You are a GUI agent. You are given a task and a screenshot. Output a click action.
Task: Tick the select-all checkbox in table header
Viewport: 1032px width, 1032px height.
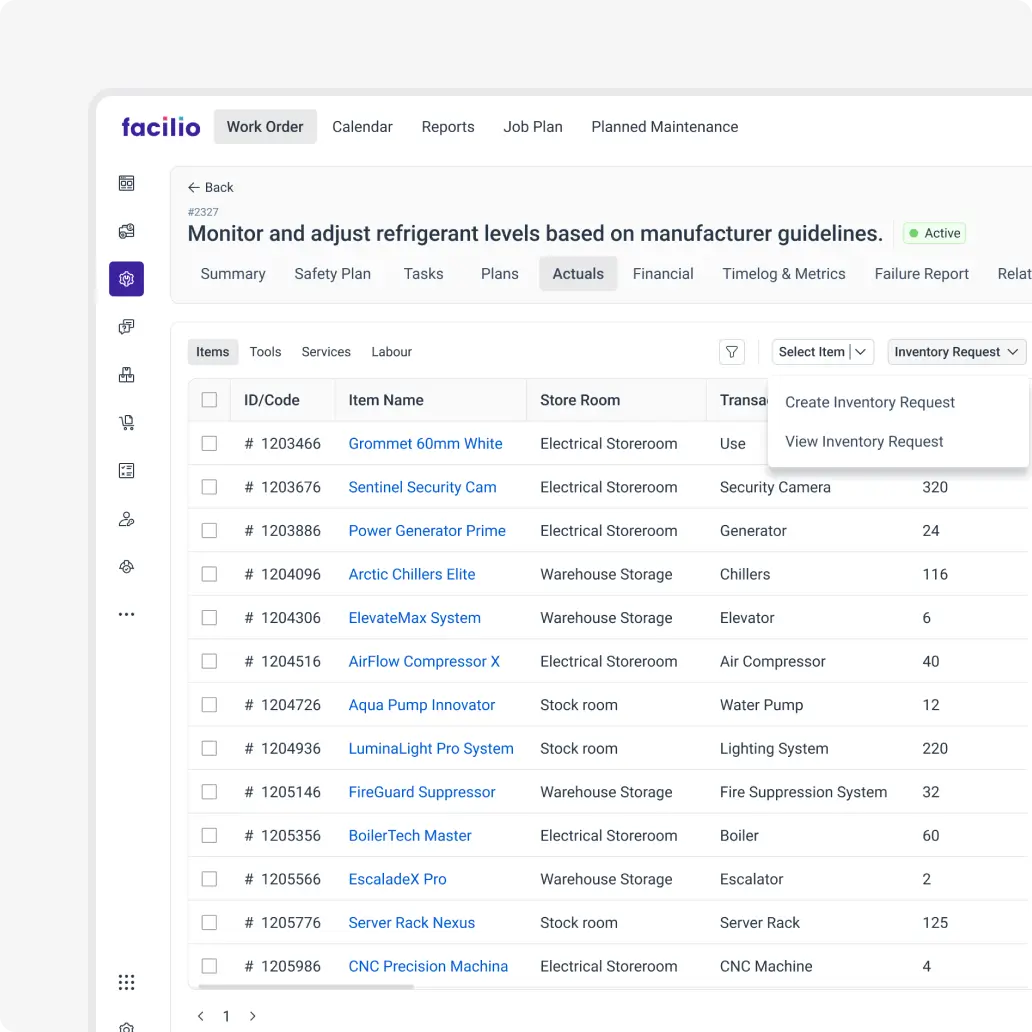(x=209, y=399)
